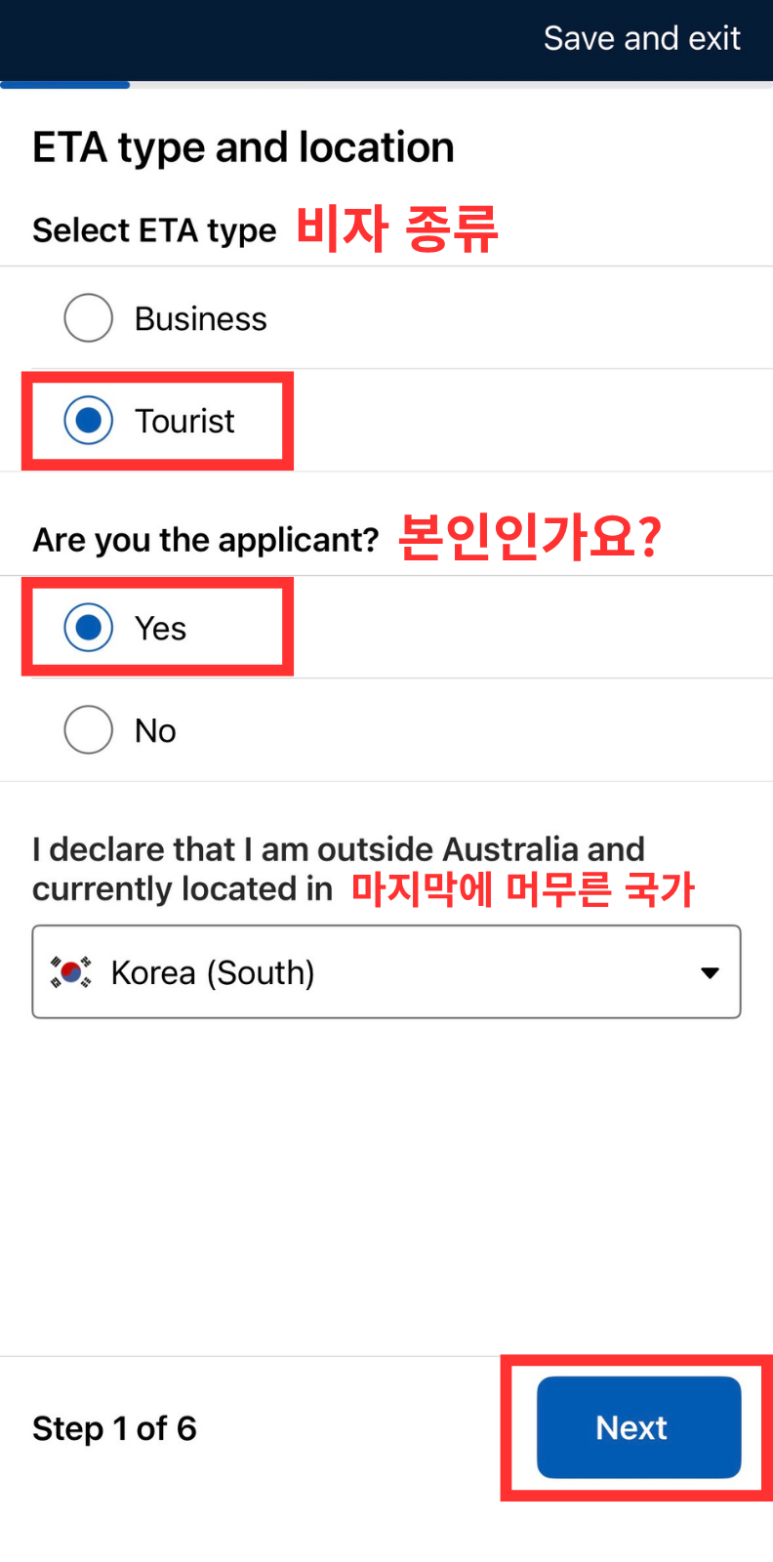The height and width of the screenshot is (1562, 773).
Task: Click the Business option label text
Action: click(x=201, y=319)
